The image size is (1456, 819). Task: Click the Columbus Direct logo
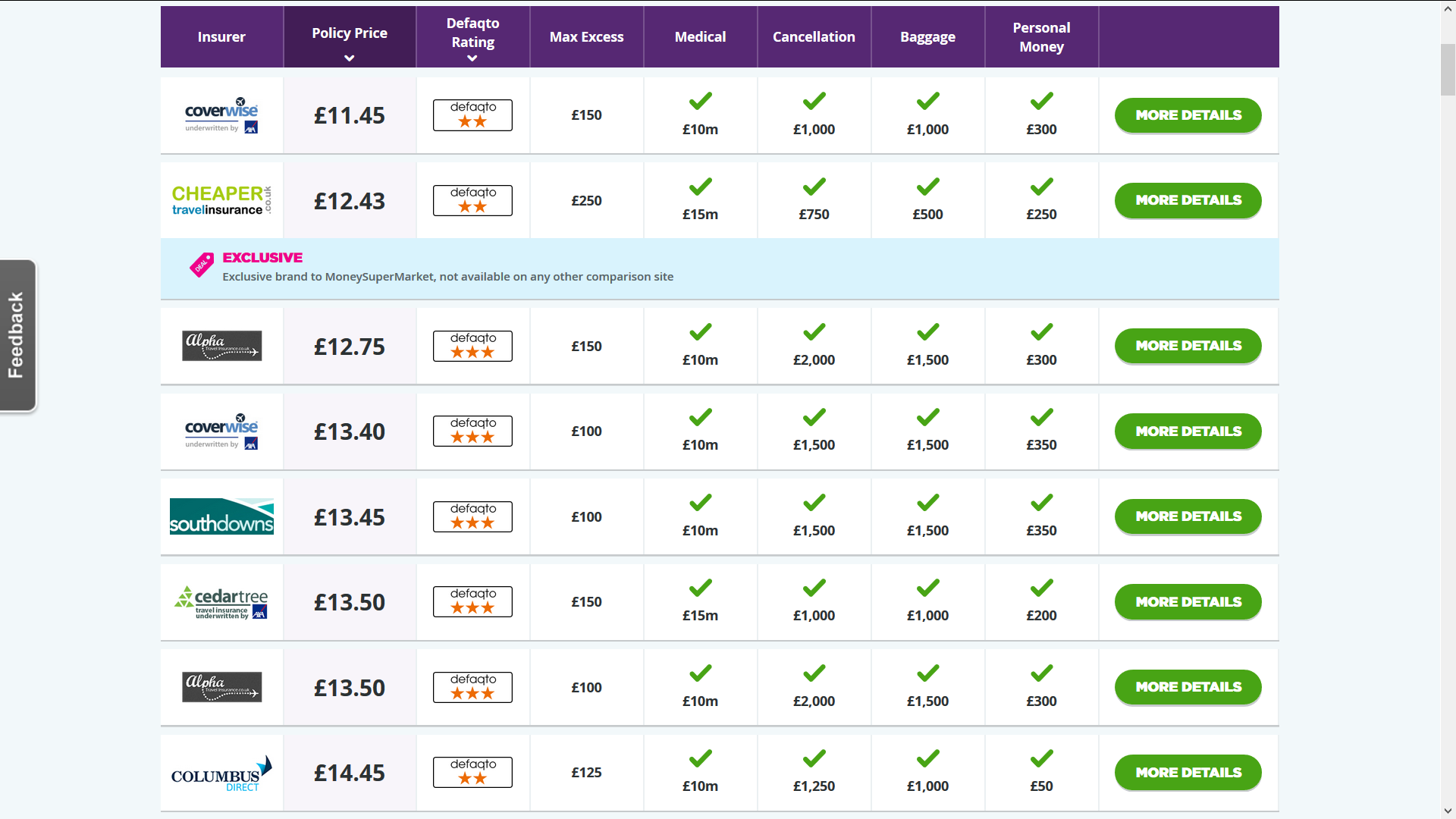point(221,773)
